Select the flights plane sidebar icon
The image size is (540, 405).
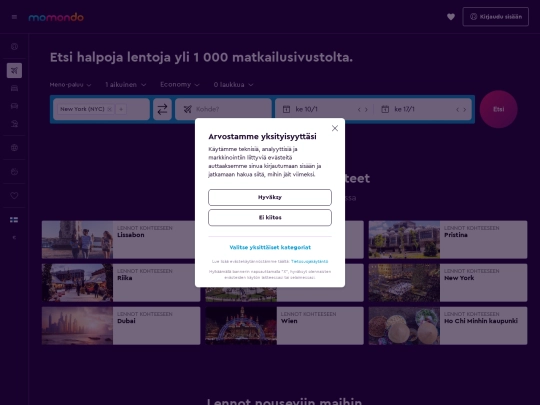pos(14,71)
